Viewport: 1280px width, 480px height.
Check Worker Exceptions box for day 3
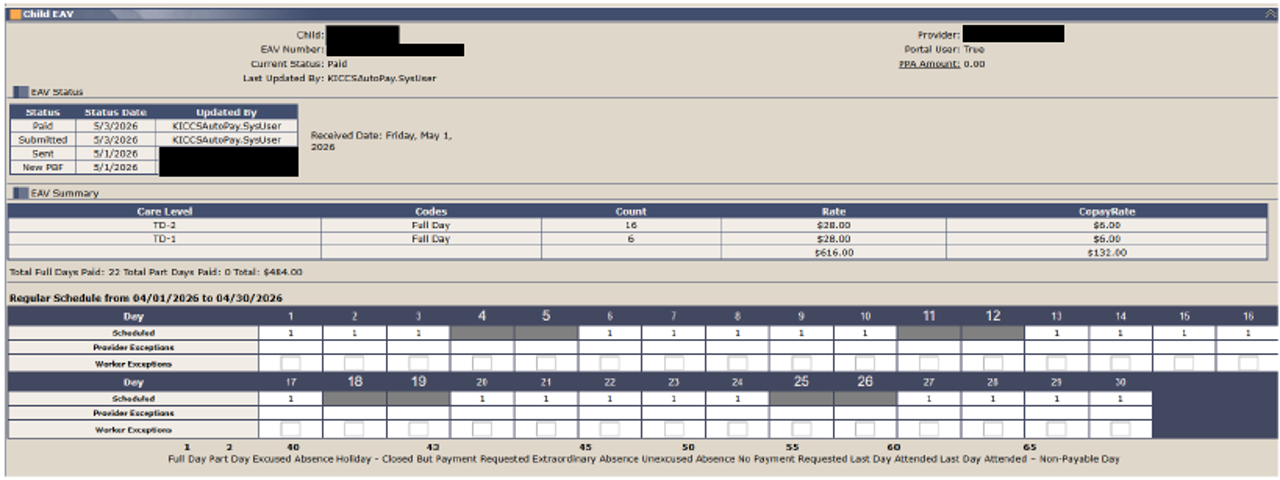click(x=419, y=364)
